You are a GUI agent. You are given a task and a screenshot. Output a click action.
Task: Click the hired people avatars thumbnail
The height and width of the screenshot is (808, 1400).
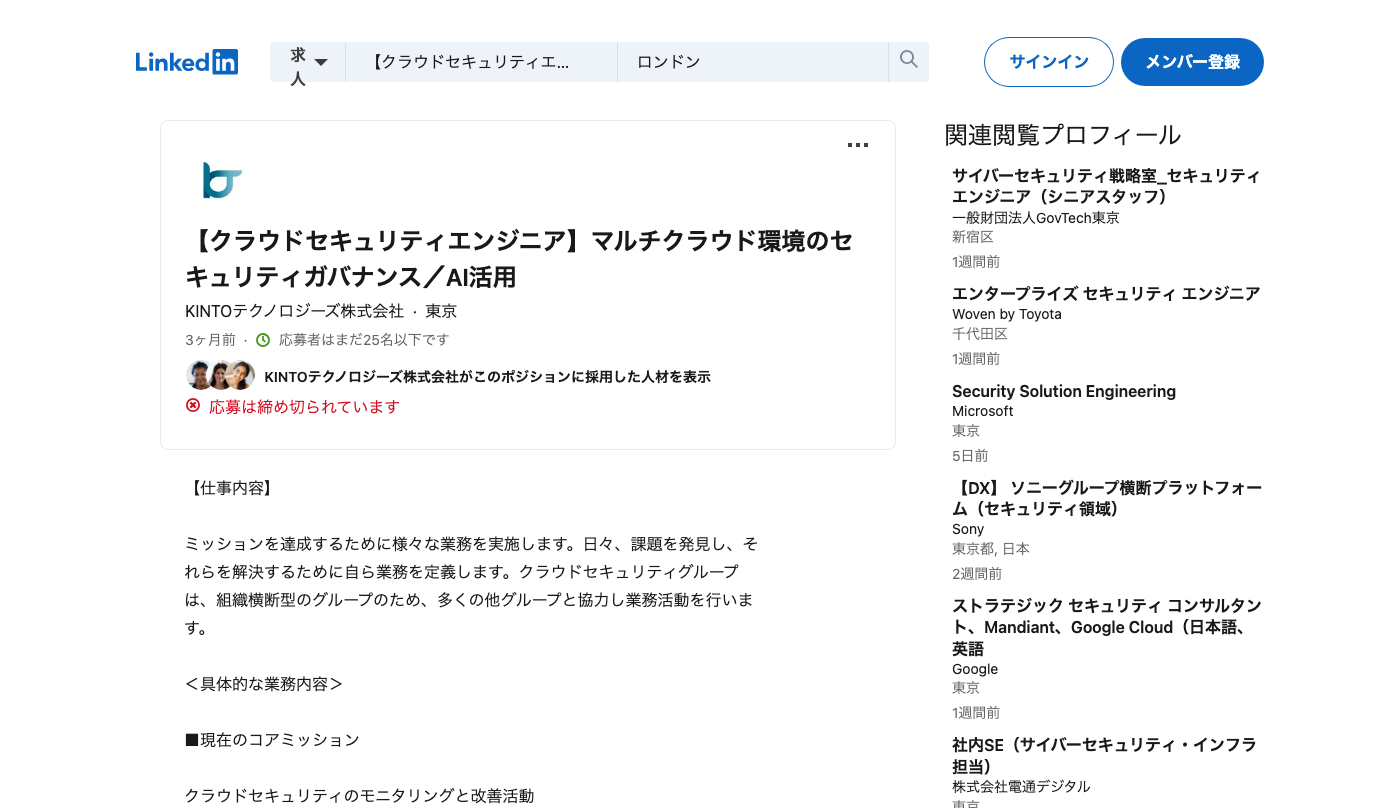220,375
